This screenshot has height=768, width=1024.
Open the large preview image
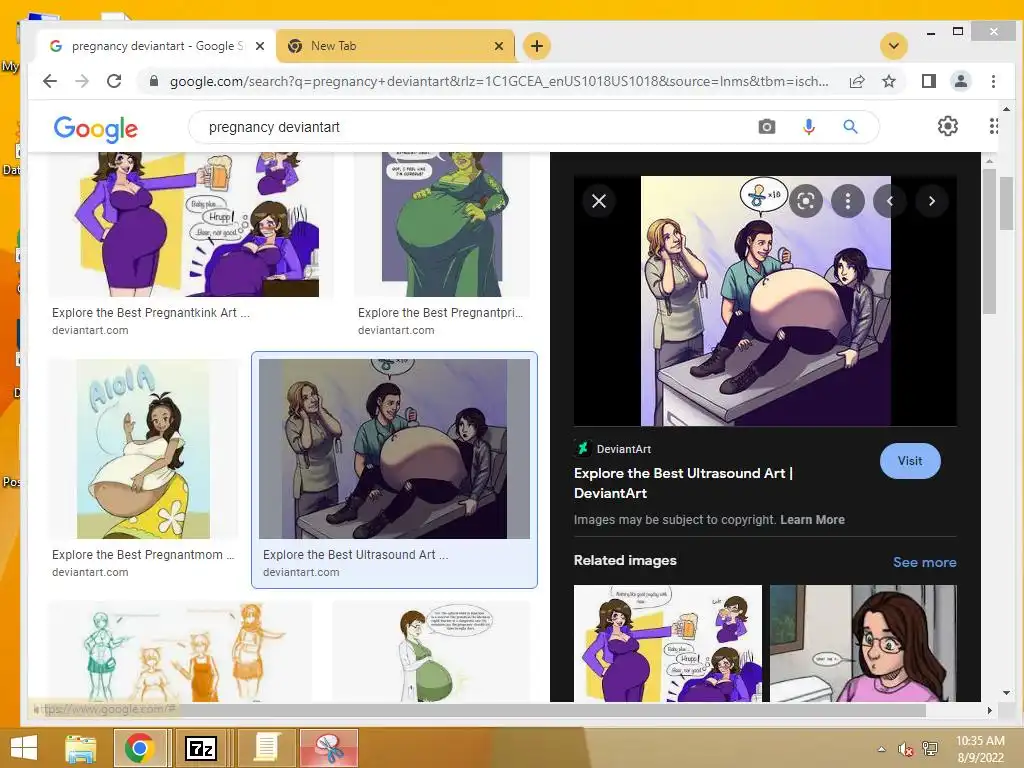(x=765, y=301)
